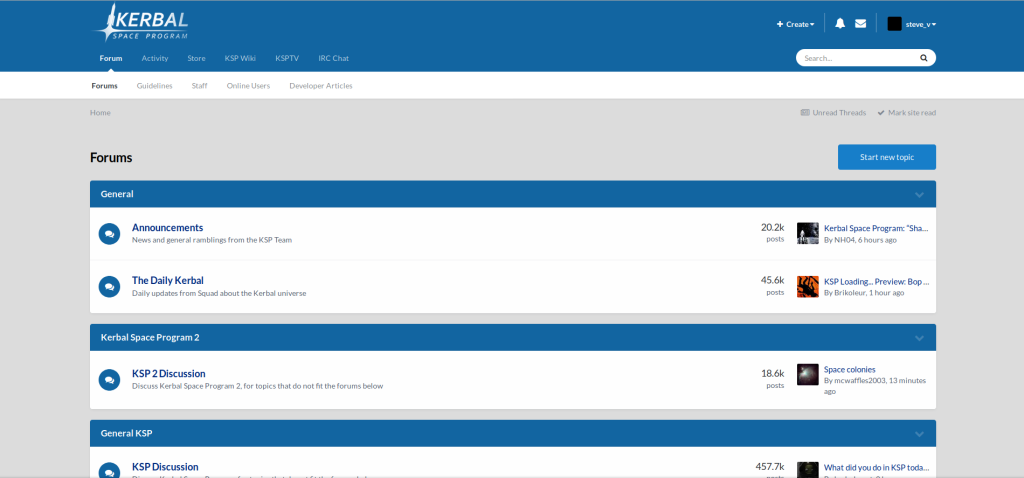This screenshot has width=1024, height=478.
Task: Click the Announcements forum bubble icon
Action: coord(109,233)
